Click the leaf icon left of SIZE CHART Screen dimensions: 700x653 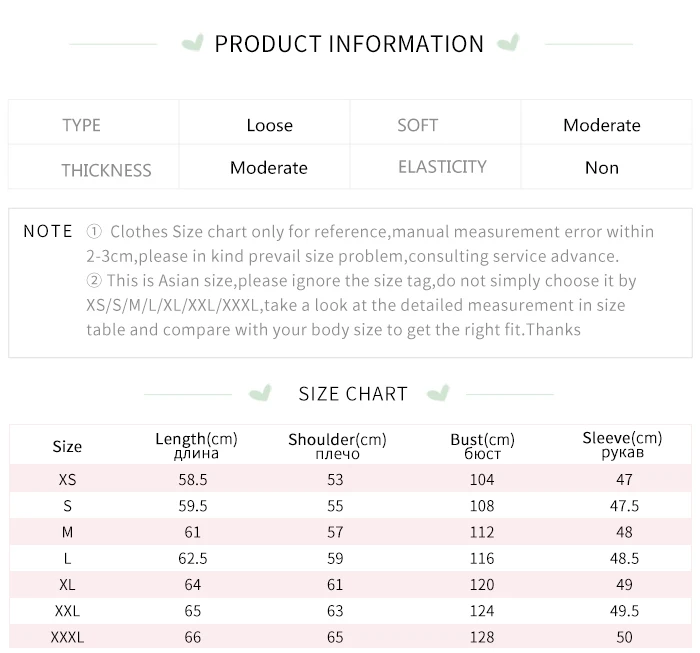(260, 393)
